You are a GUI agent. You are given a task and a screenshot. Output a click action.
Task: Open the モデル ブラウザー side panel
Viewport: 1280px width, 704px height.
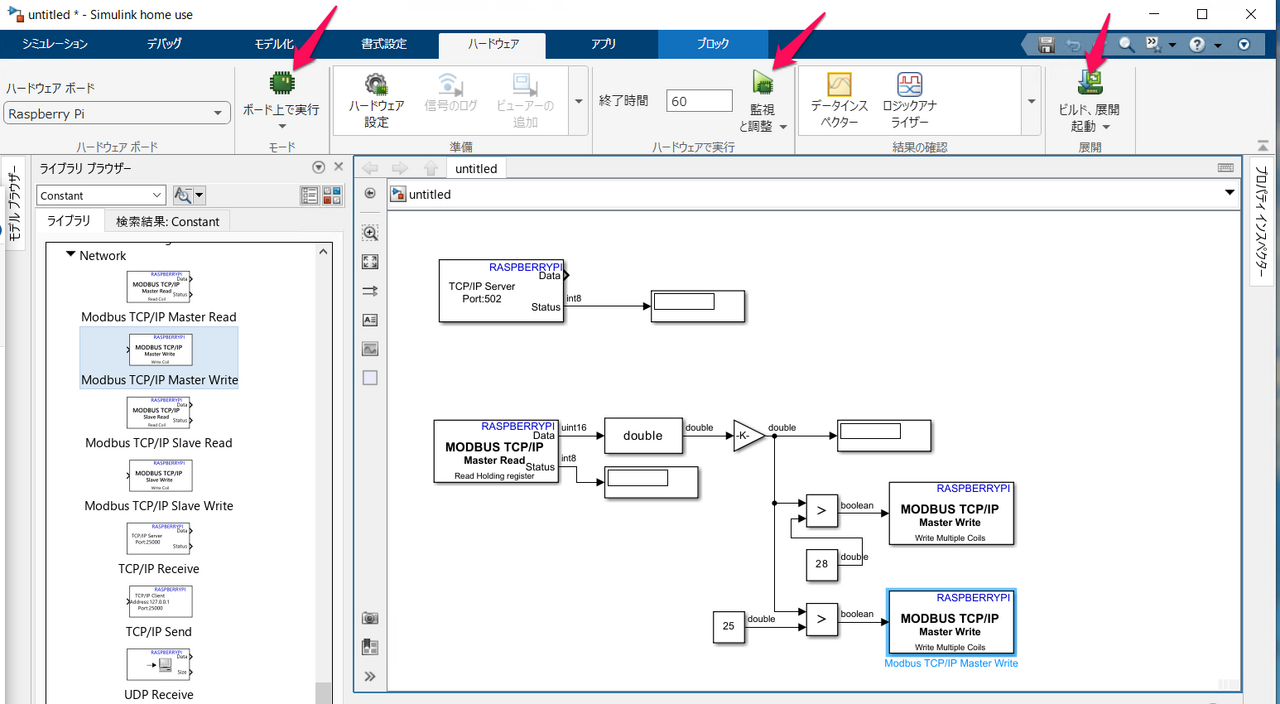[x=14, y=206]
